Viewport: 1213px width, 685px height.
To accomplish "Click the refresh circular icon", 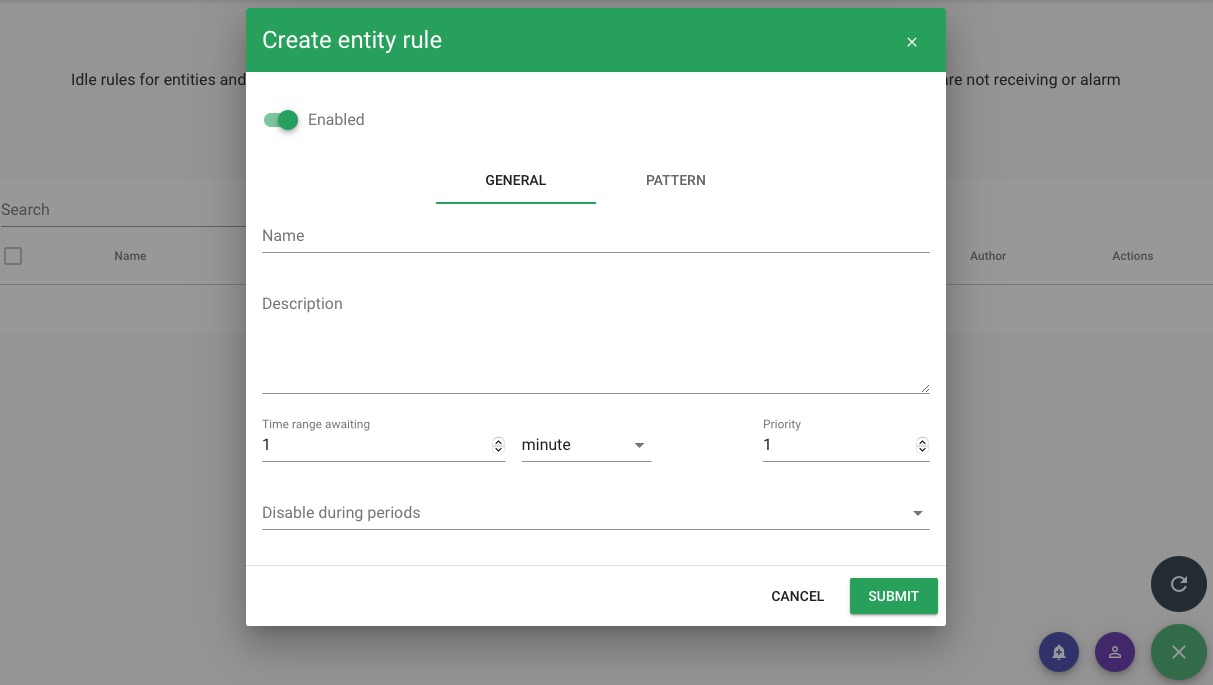I will click(1178, 583).
